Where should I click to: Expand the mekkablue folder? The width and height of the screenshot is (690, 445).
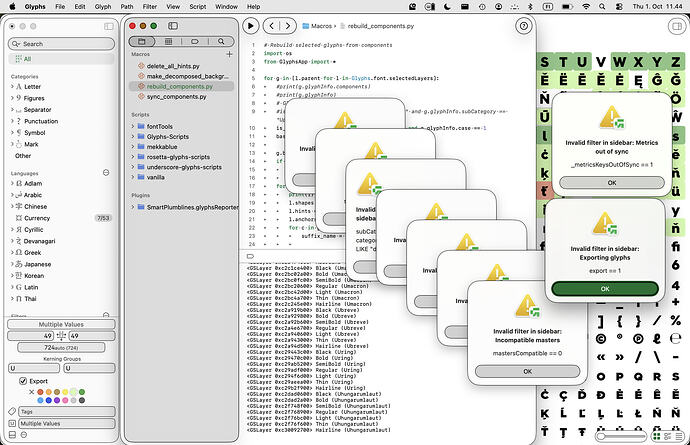coord(133,147)
